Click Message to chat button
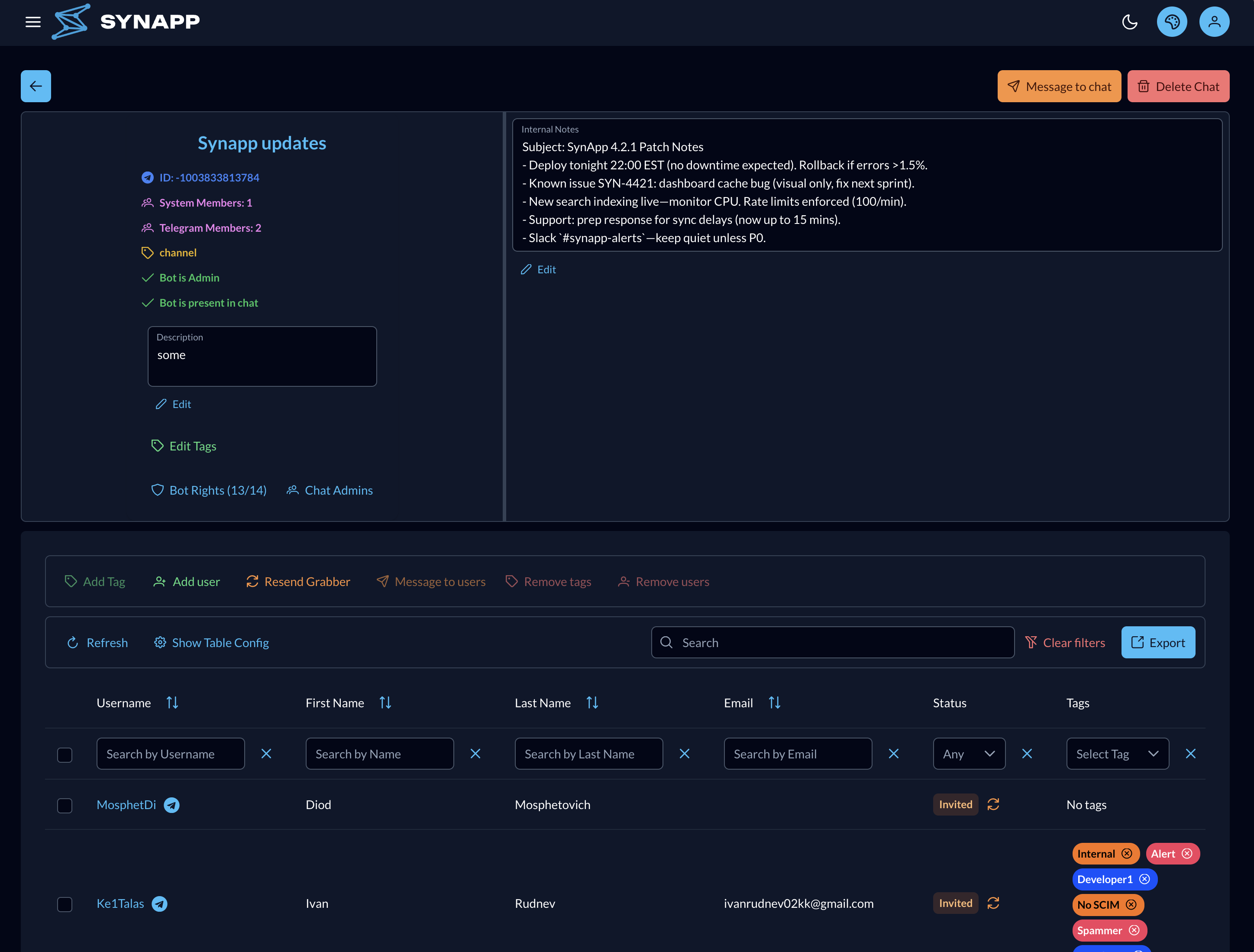Image resolution: width=1254 pixels, height=952 pixels. [x=1059, y=86]
